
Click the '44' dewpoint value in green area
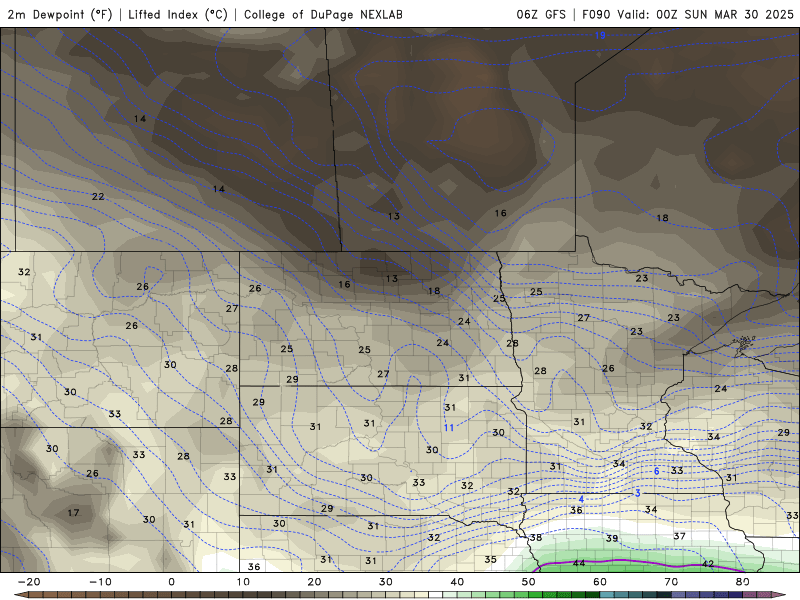[579, 563]
